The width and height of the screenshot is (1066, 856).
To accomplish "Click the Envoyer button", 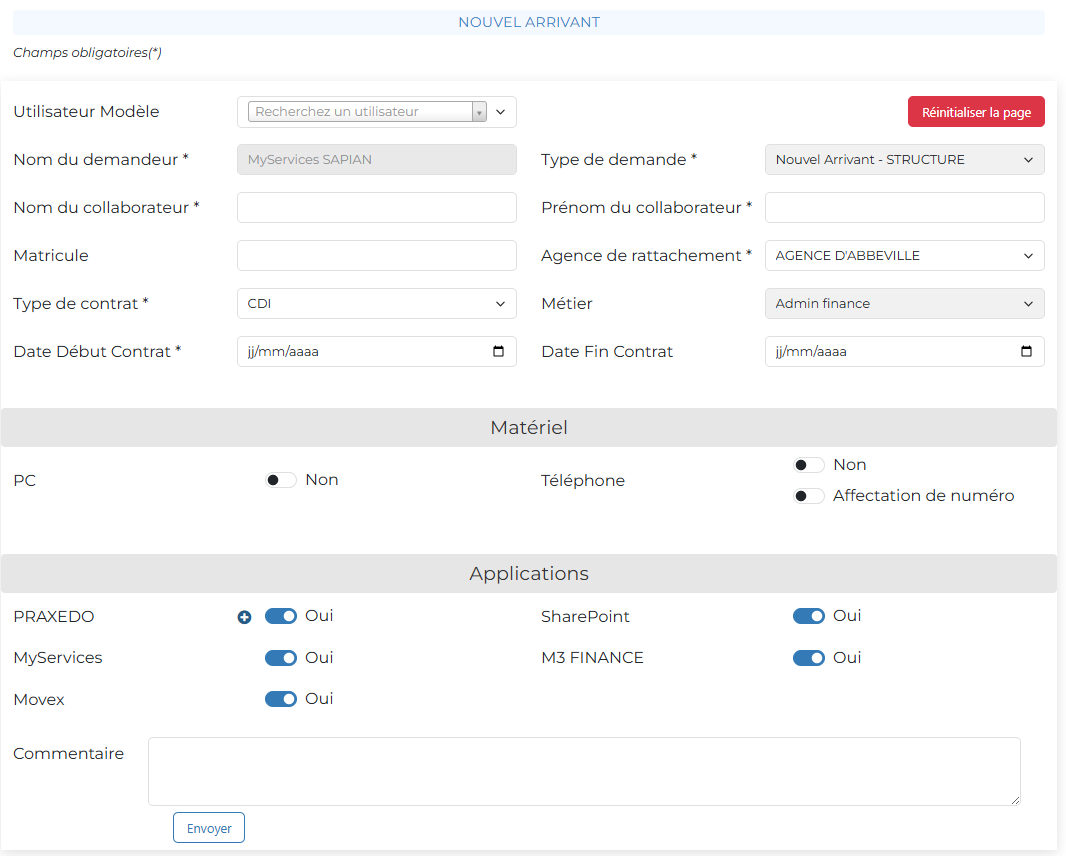I will 209,828.
